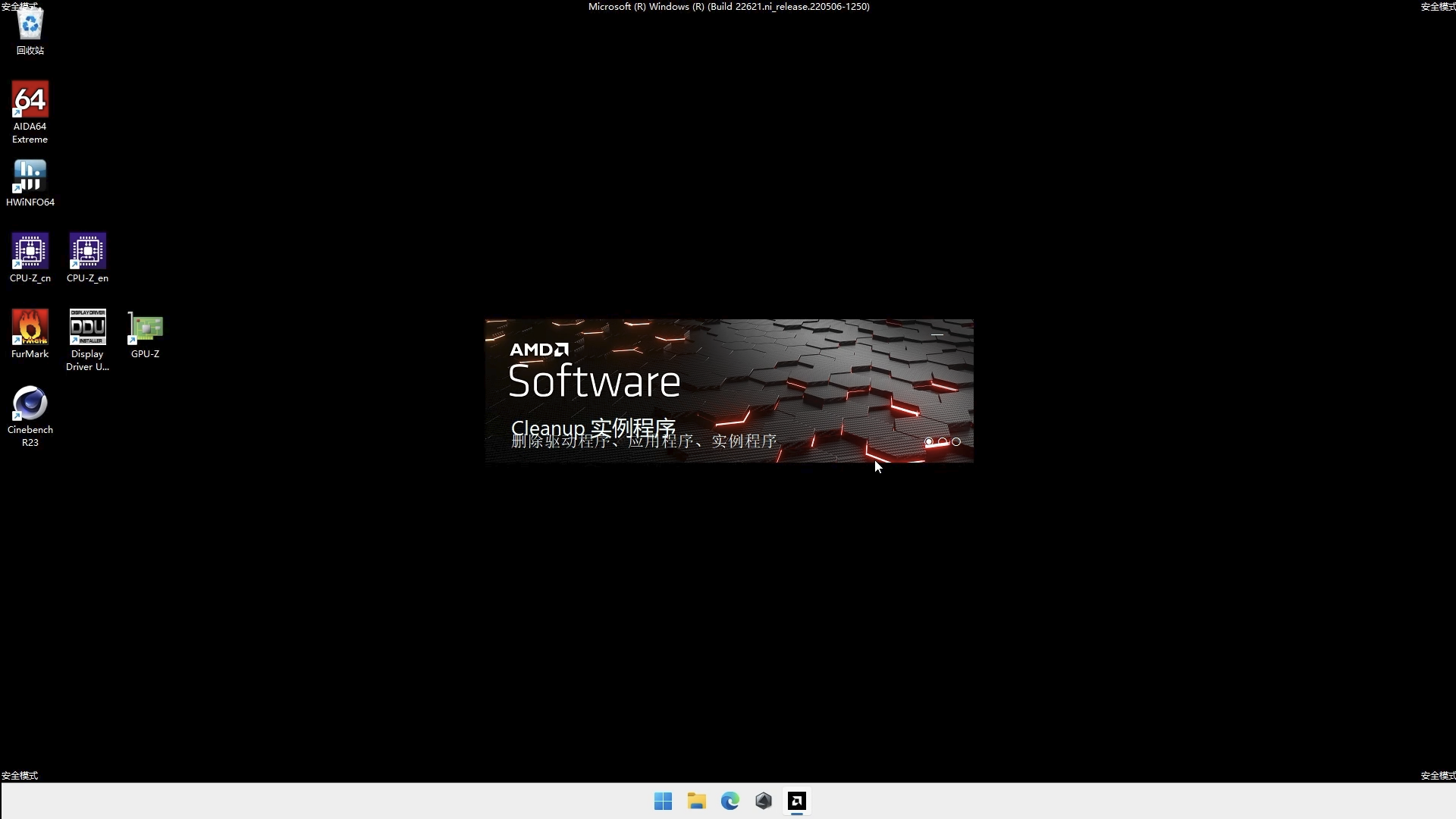Click the dark hexagonal app icon on taskbar
The height and width of the screenshot is (819, 1456).
tap(763, 800)
